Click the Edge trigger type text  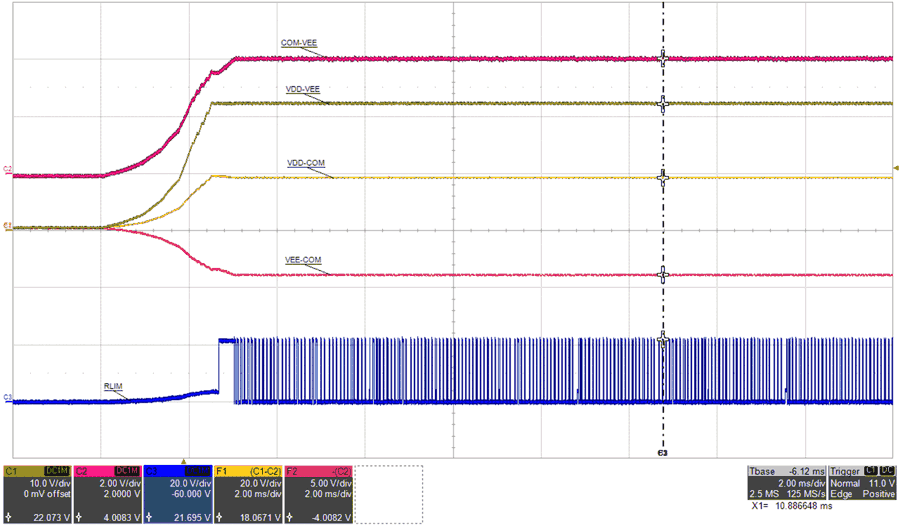[840, 494]
